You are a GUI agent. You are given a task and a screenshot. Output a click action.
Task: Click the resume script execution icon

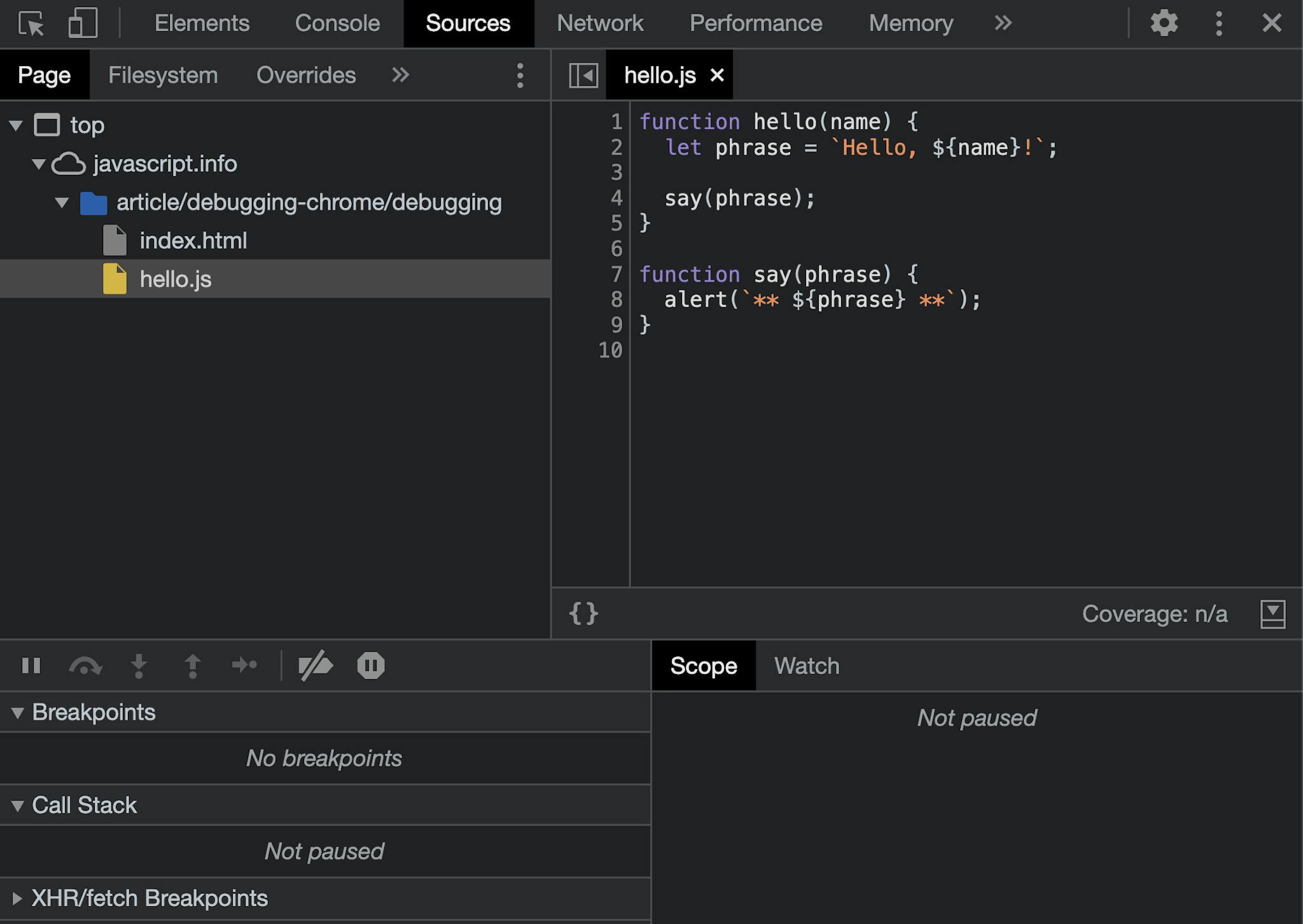point(32,666)
